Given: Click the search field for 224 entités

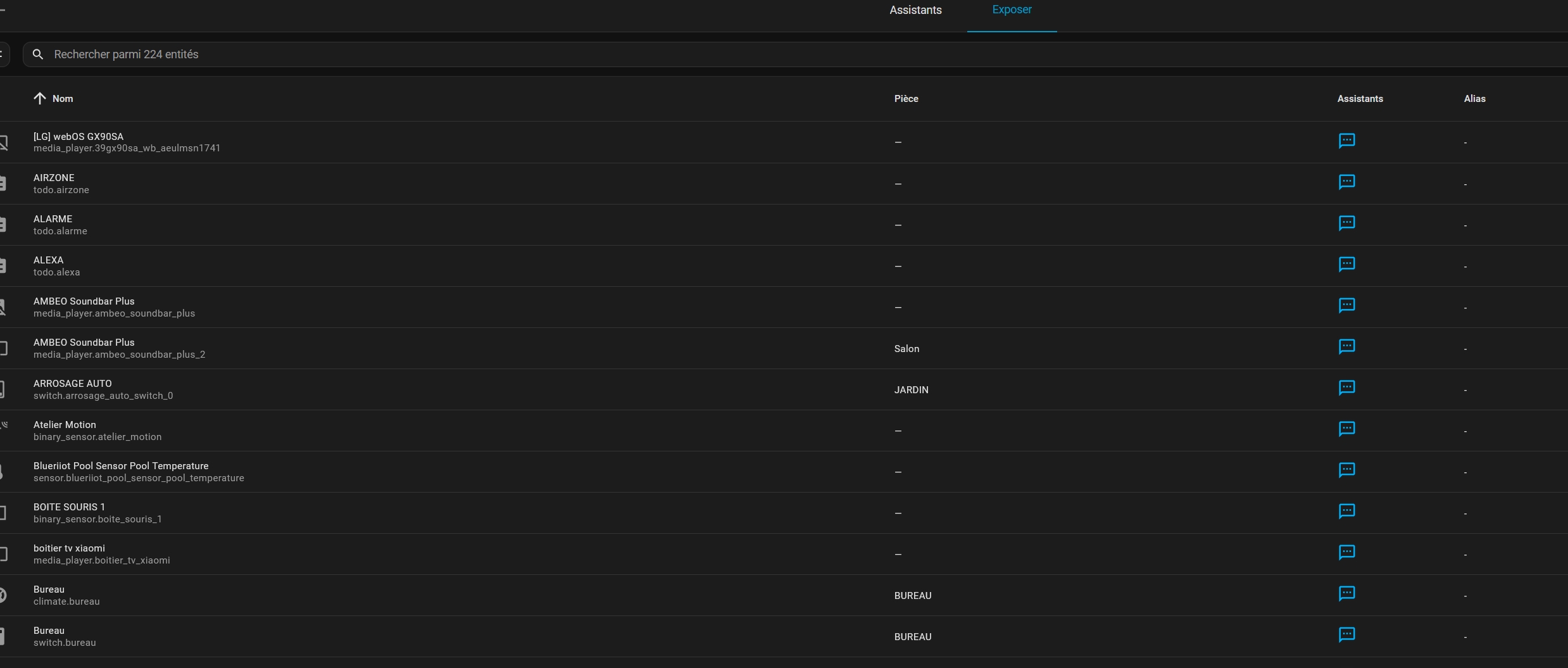Looking at the screenshot, I should [795, 54].
